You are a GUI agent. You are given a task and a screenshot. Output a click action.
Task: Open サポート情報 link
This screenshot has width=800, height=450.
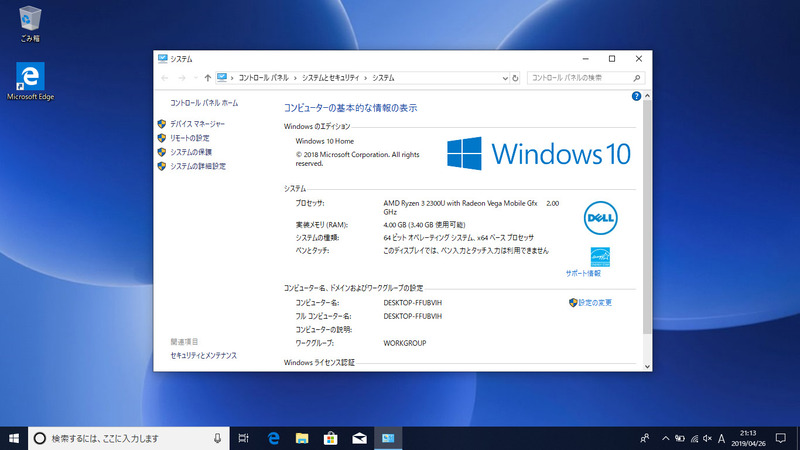click(583, 273)
